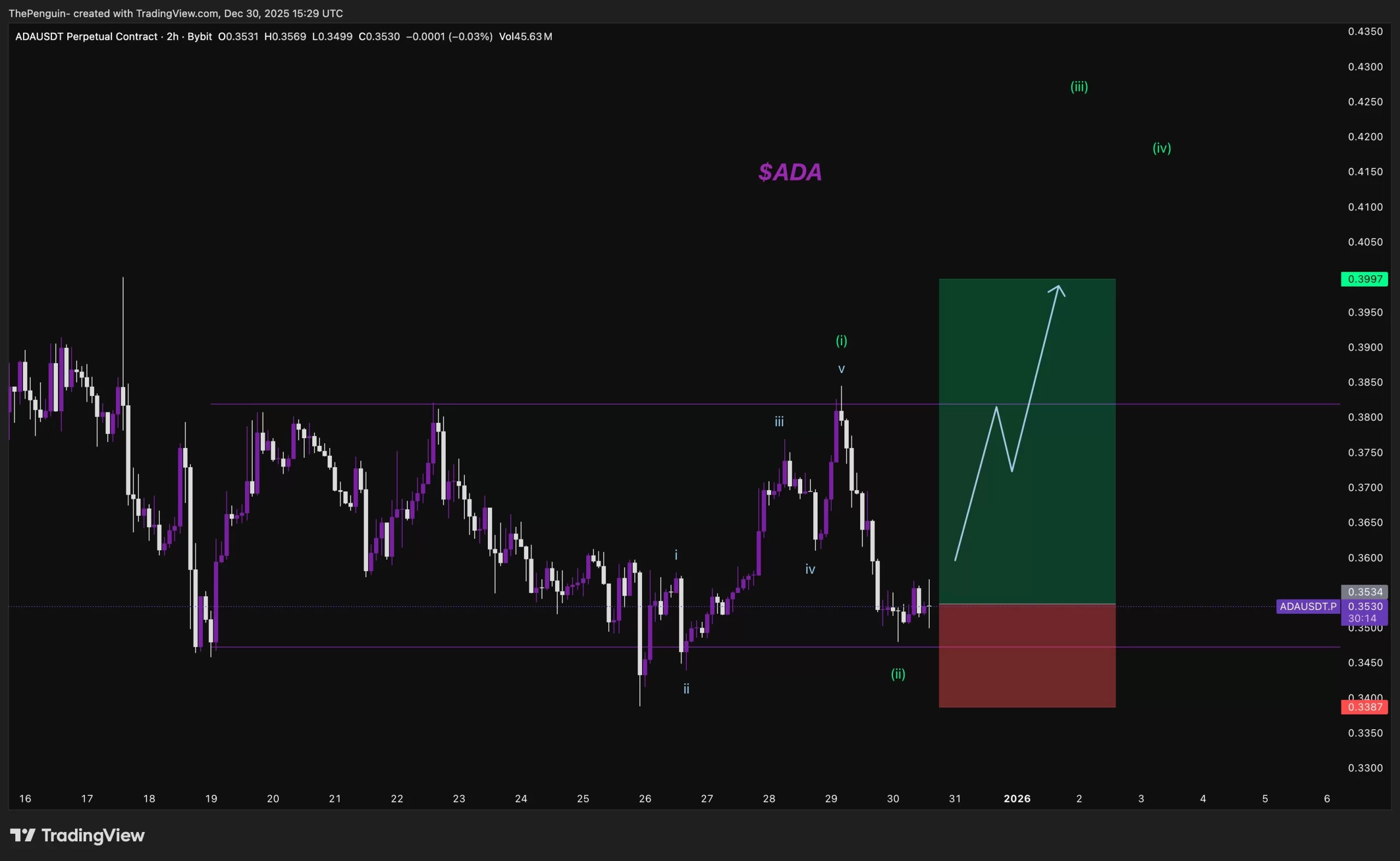Click the green 0.3997 target price label
This screenshot has height=861, width=1400.
(1364, 279)
